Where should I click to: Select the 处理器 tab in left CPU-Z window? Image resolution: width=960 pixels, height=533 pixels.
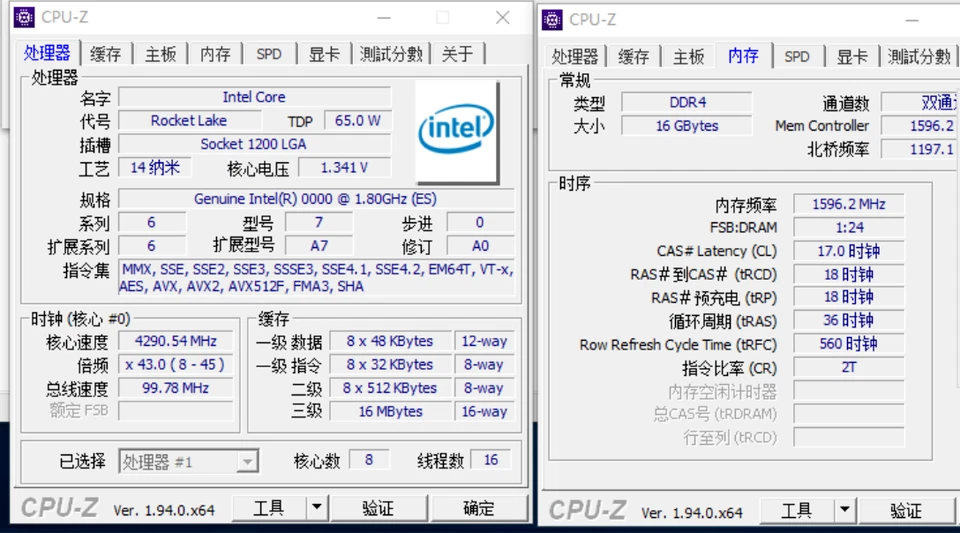47,53
